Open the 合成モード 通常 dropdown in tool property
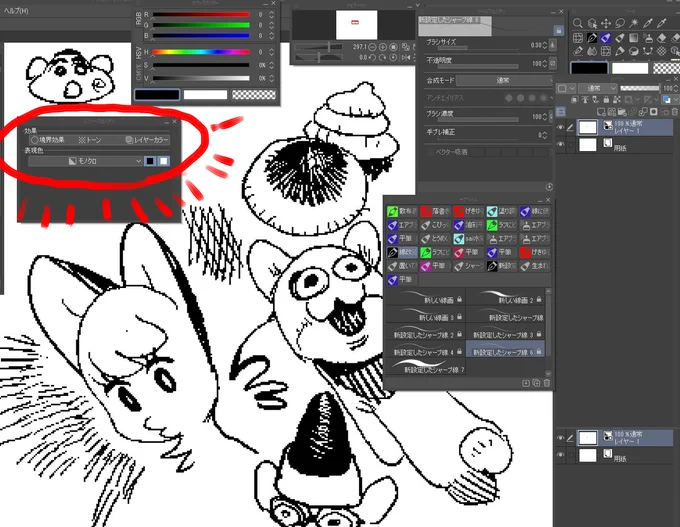This screenshot has height=527, width=680. click(x=503, y=80)
